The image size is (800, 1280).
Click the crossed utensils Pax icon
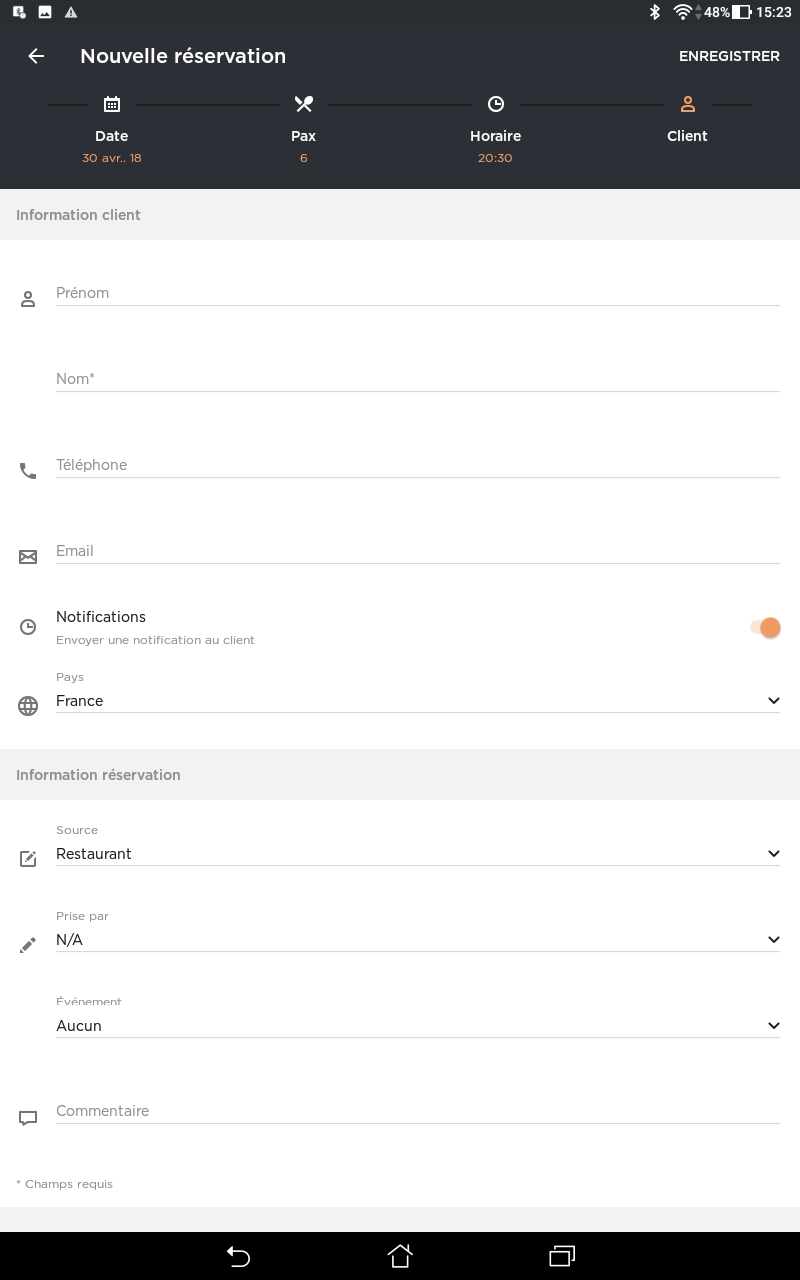[304, 104]
